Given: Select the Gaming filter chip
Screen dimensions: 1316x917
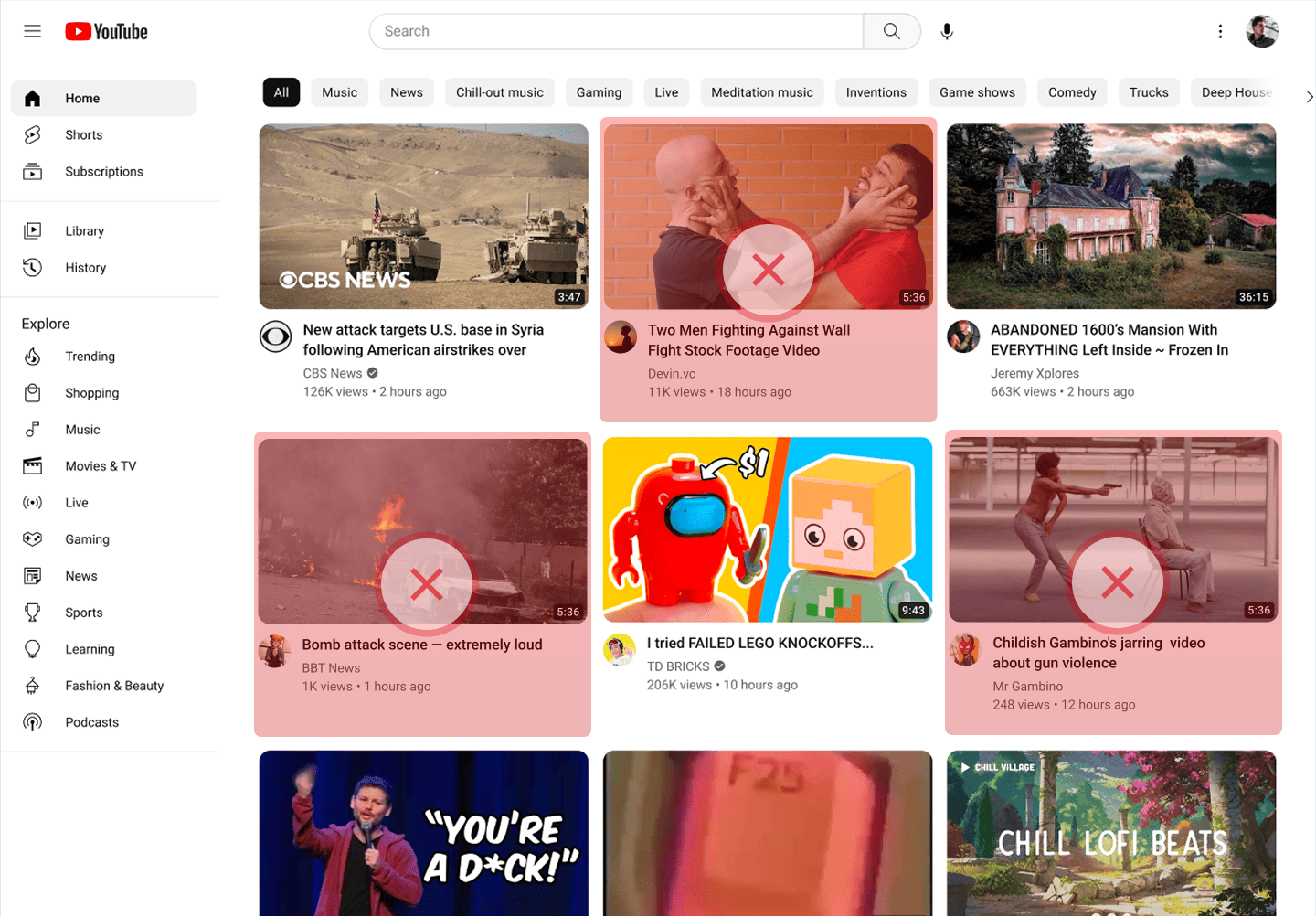Looking at the screenshot, I should click(599, 92).
